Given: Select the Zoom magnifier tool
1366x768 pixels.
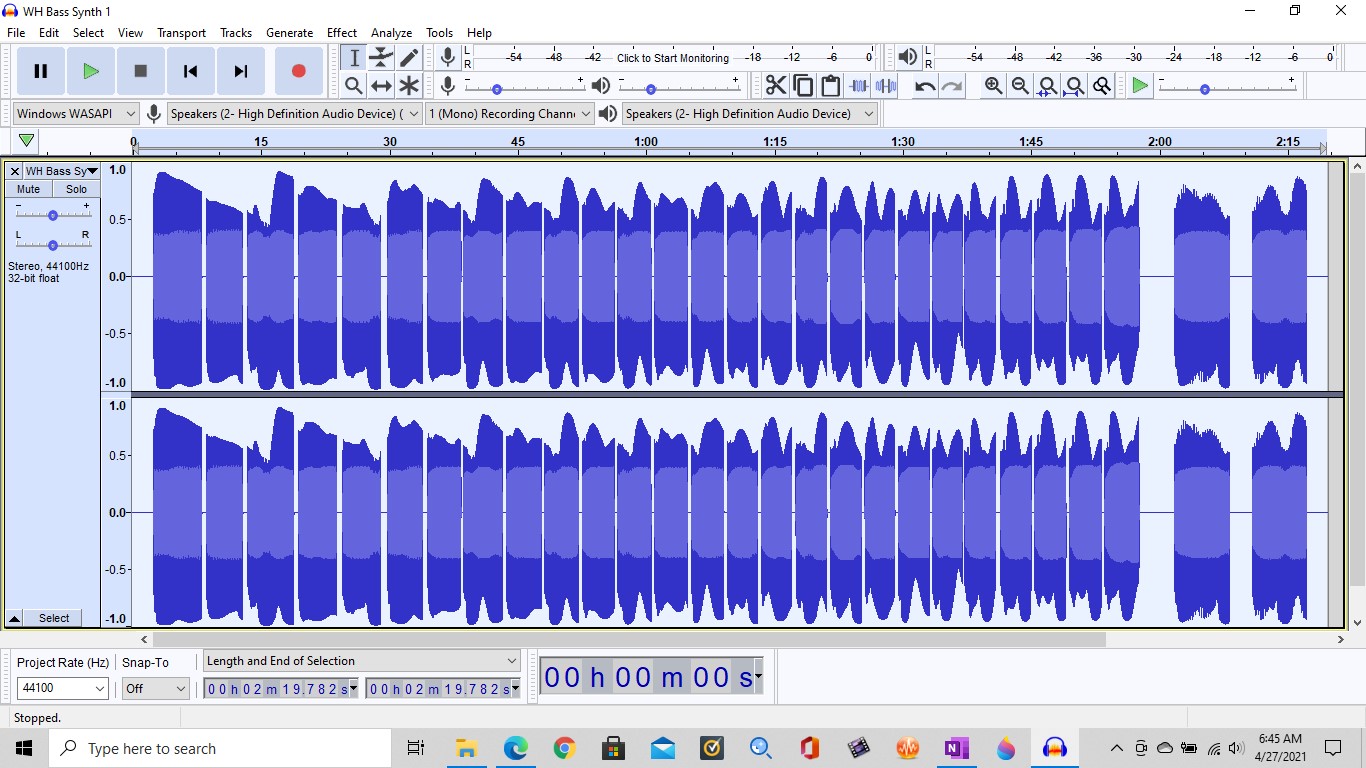Looking at the screenshot, I should point(353,86).
